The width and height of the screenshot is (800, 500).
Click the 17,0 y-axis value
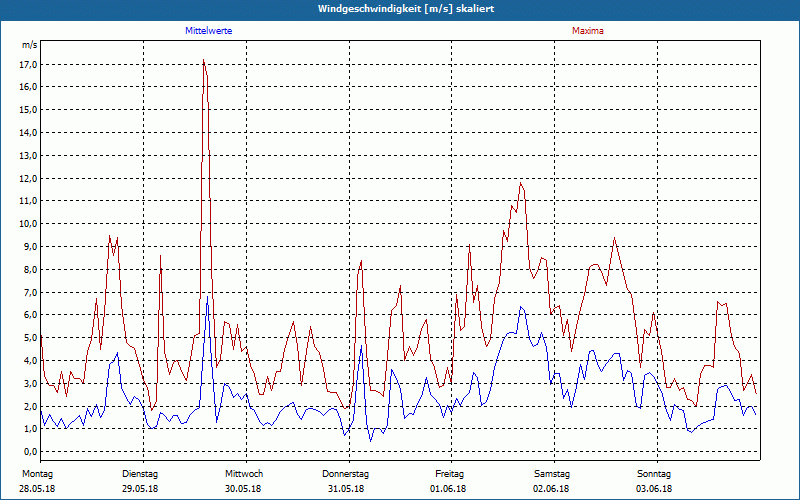point(29,64)
